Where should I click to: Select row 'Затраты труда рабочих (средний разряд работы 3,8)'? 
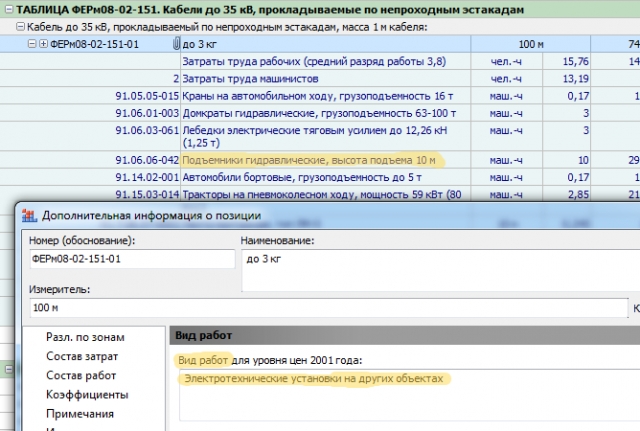click(314, 61)
